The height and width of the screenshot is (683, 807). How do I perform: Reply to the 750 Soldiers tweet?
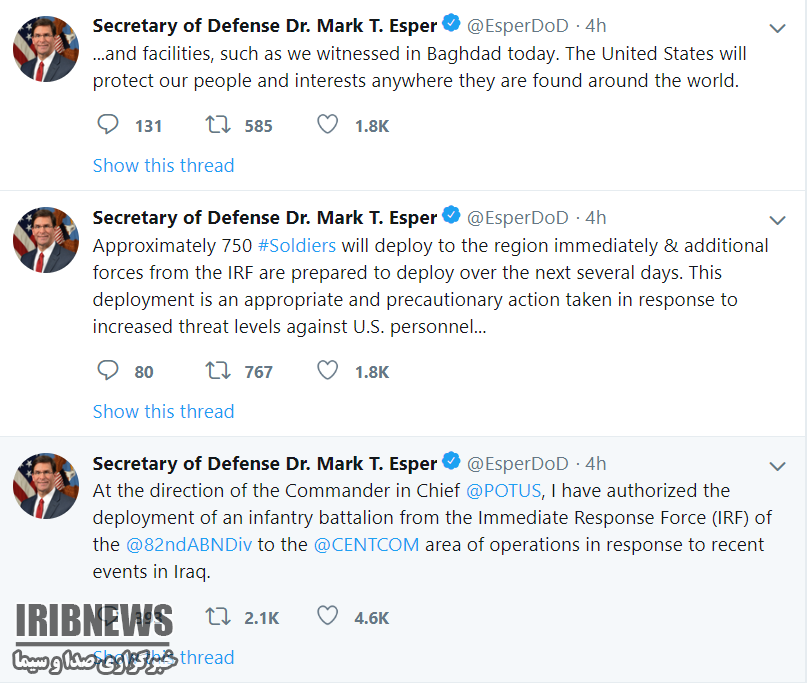pos(108,371)
